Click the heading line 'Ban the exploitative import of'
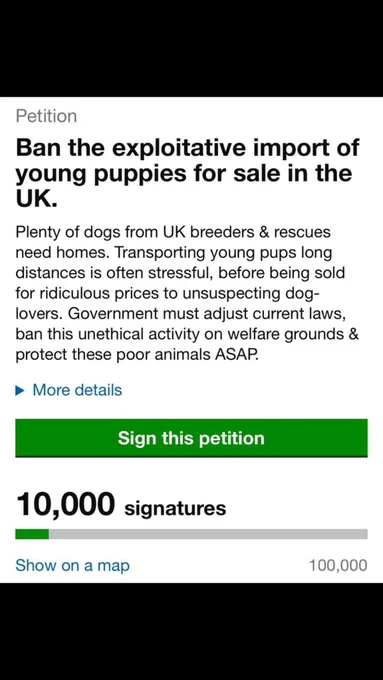The width and height of the screenshot is (383, 680). coord(188,148)
